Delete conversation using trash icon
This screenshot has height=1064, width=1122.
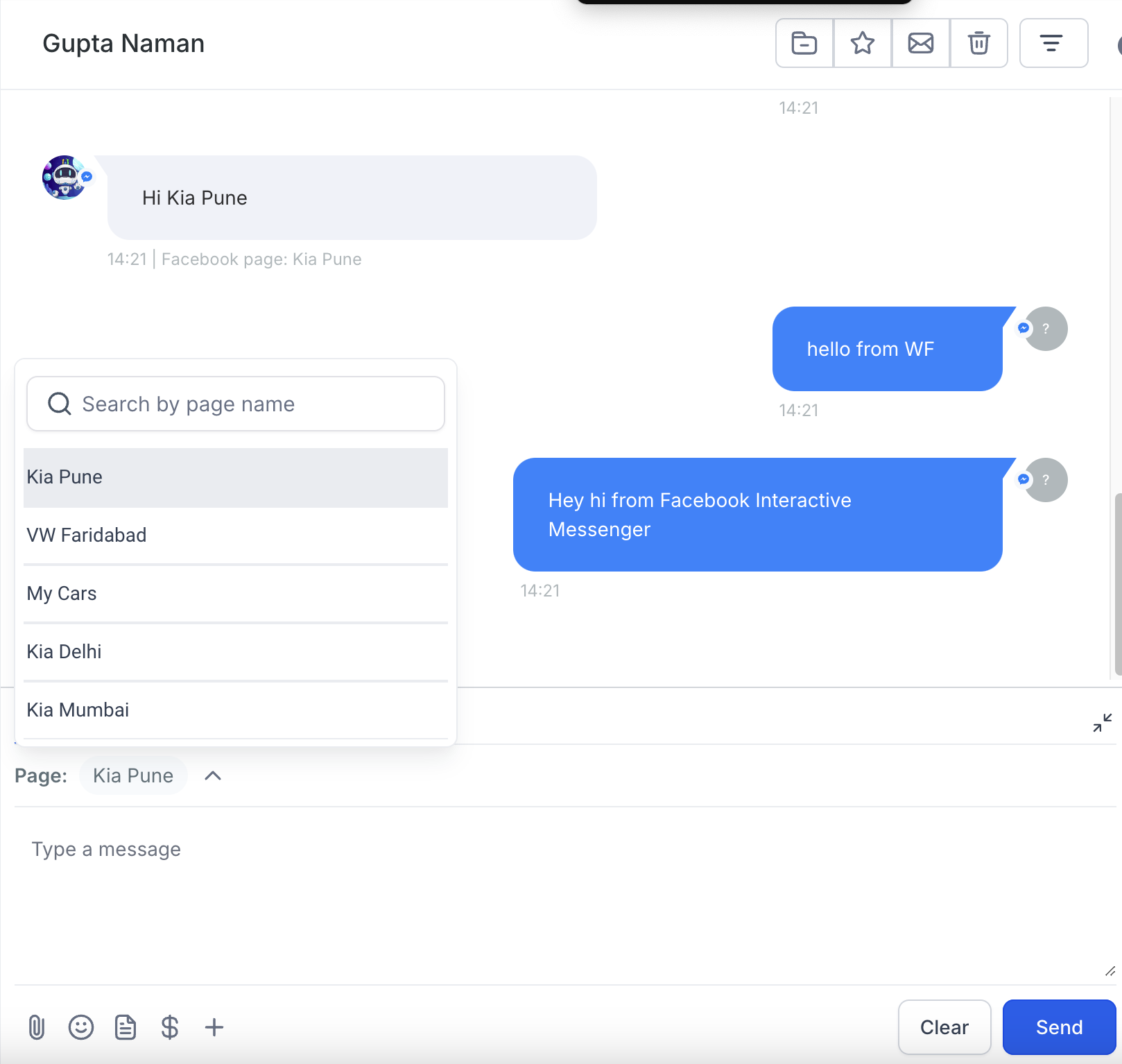tap(978, 43)
